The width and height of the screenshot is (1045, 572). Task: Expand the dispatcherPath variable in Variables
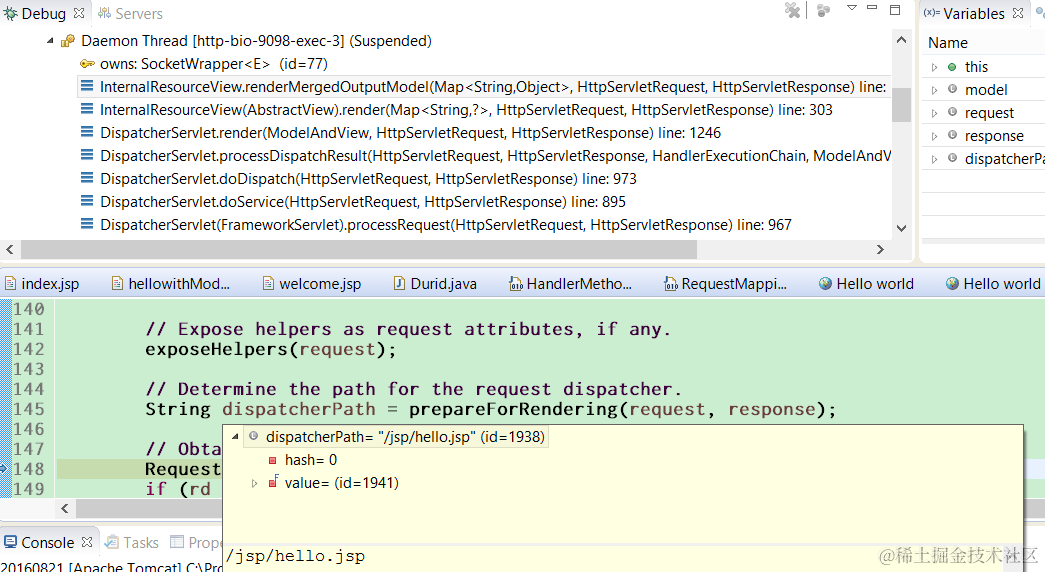(x=934, y=159)
